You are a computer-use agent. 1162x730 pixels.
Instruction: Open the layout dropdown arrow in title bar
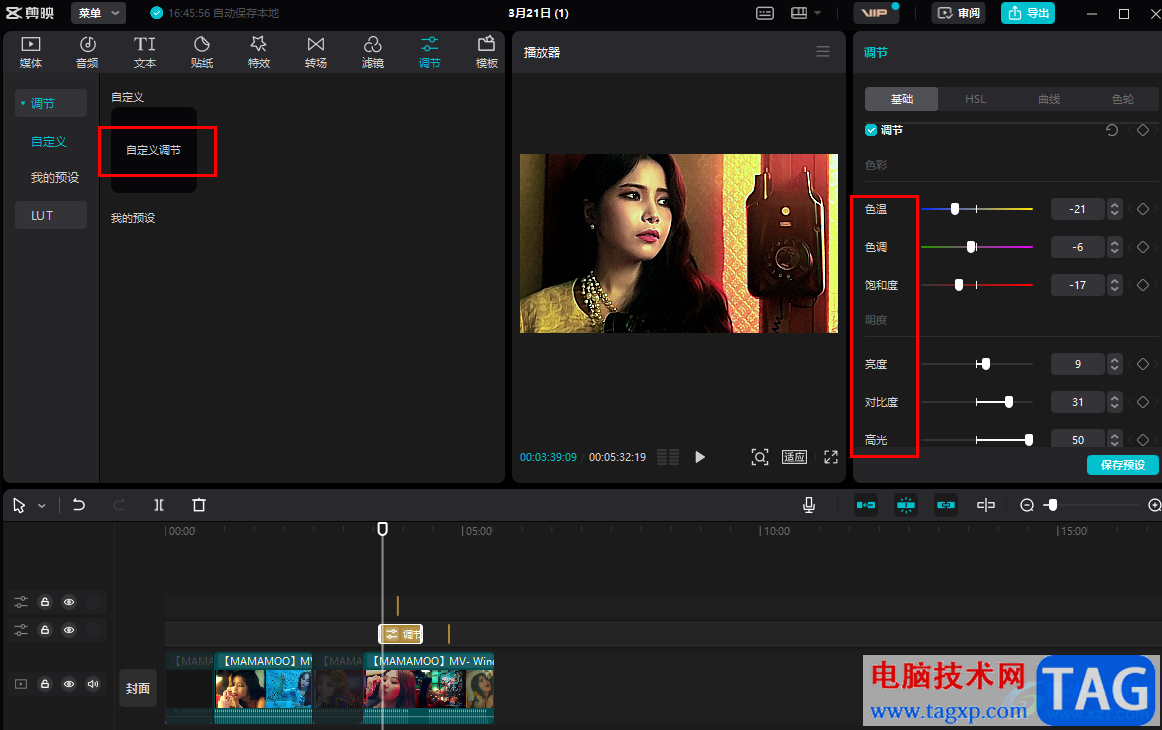(817, 13)
